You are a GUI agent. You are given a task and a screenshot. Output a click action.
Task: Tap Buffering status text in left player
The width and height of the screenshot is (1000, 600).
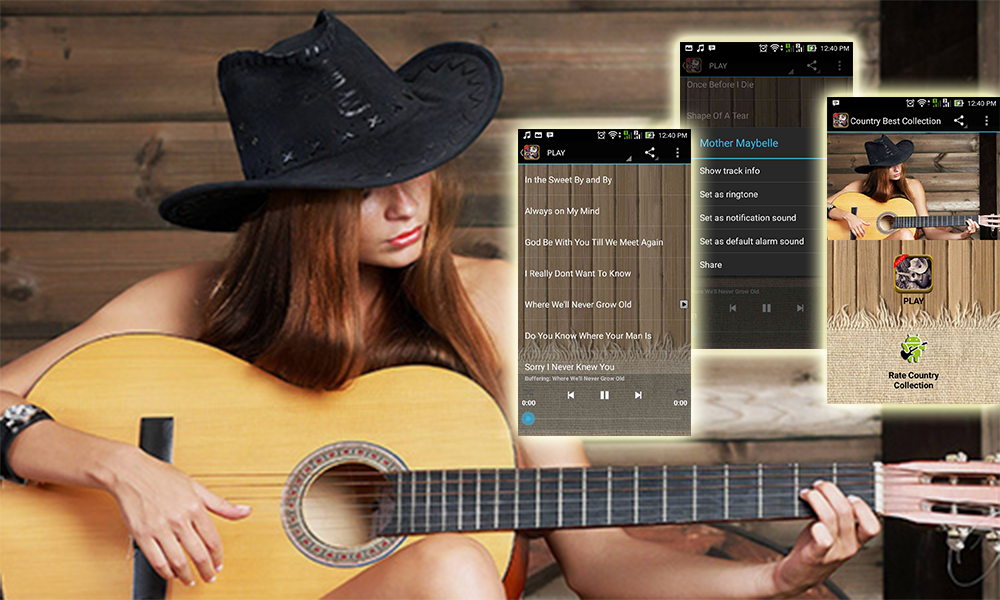[575, 379]
